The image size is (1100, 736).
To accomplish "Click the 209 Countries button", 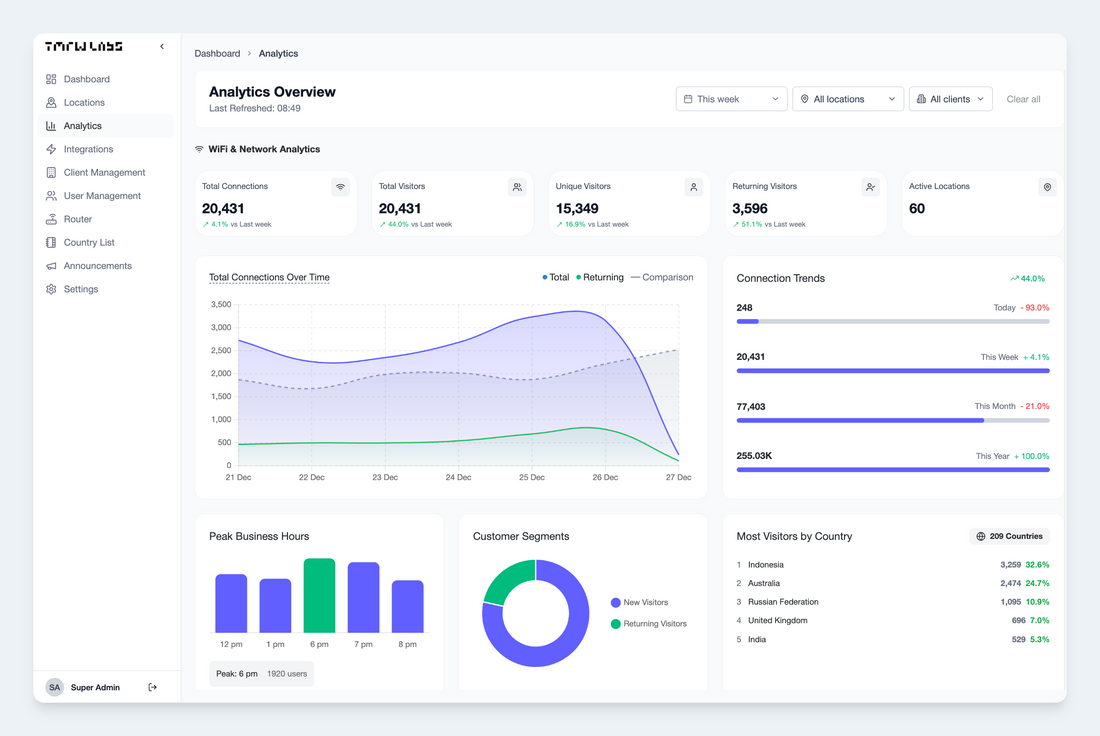I will pos(1010,537).
